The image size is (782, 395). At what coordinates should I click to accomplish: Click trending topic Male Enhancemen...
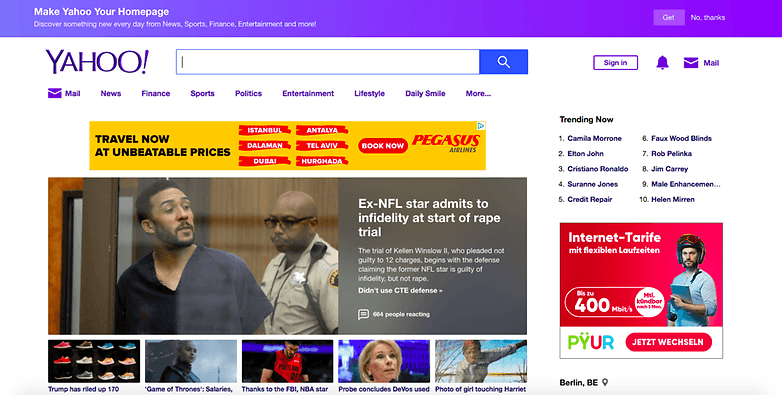(x=686, y=184)
